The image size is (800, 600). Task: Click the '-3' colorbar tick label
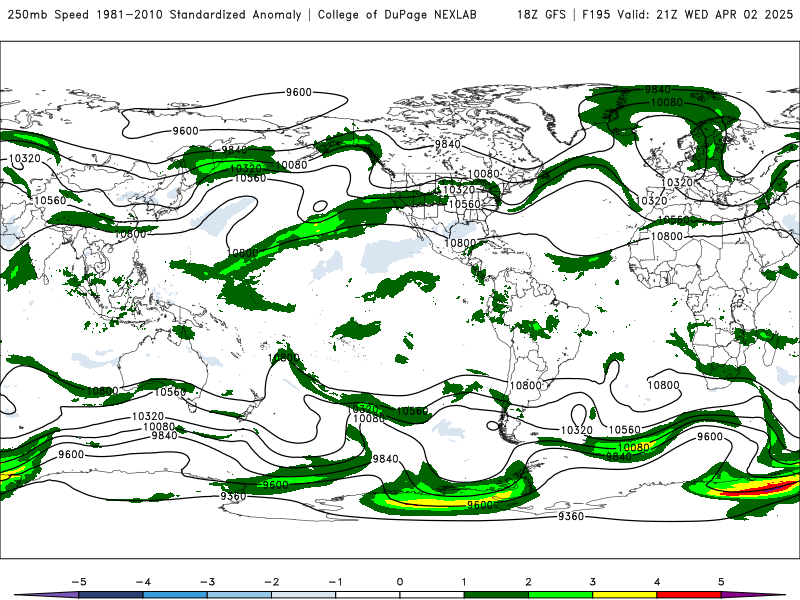coord(207,582)
